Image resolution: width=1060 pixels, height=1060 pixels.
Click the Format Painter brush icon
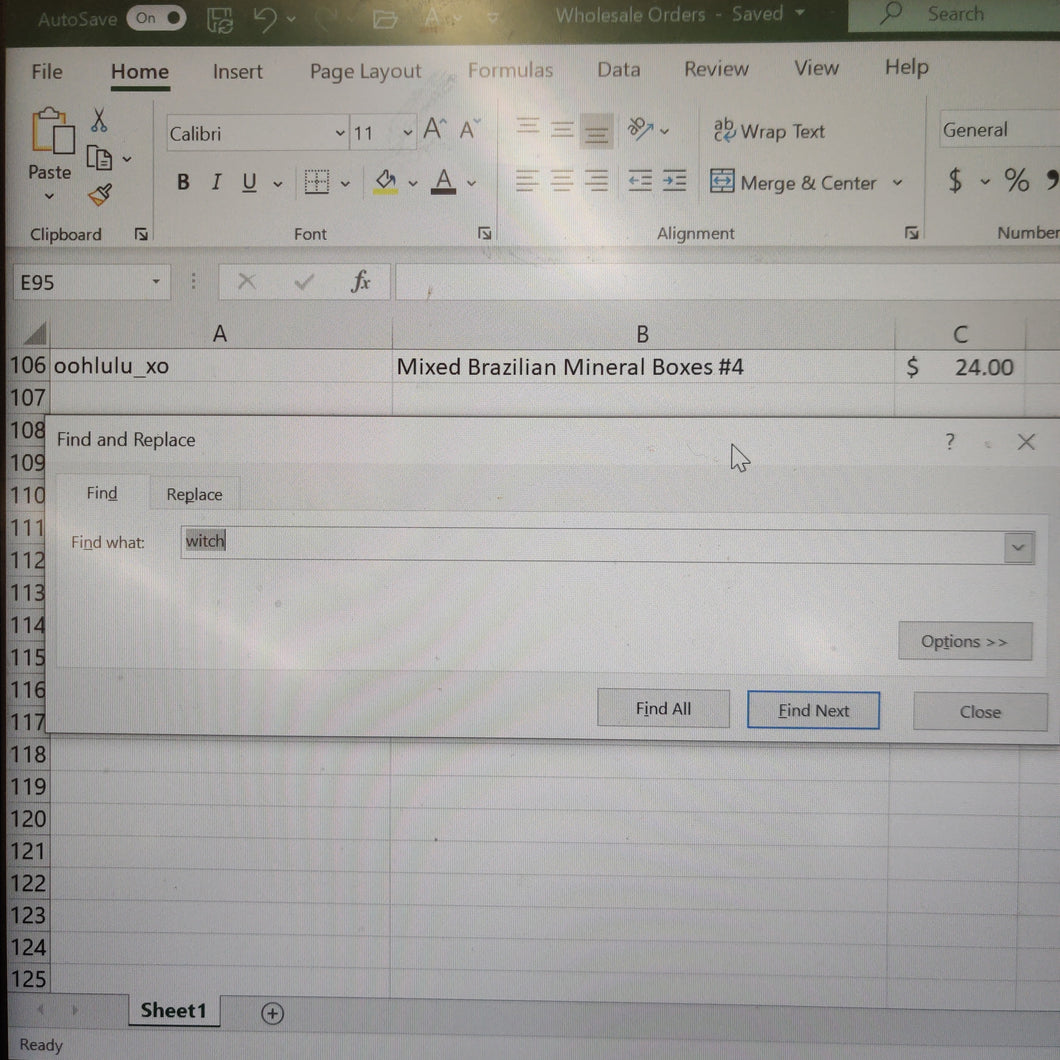(x=99, y=195)
